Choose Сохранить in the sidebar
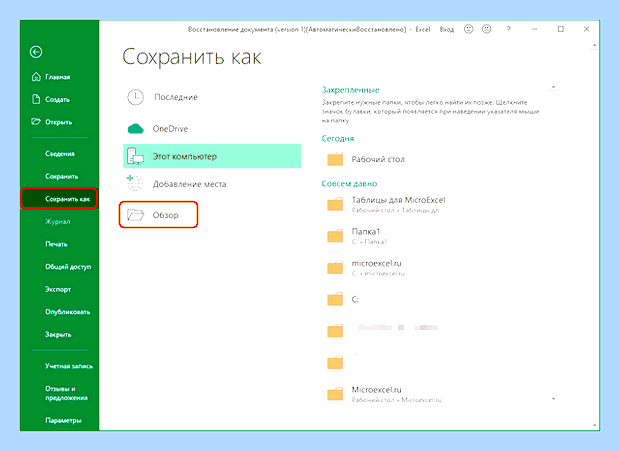This screenshot has width=620, height=451. pos(61,176)
